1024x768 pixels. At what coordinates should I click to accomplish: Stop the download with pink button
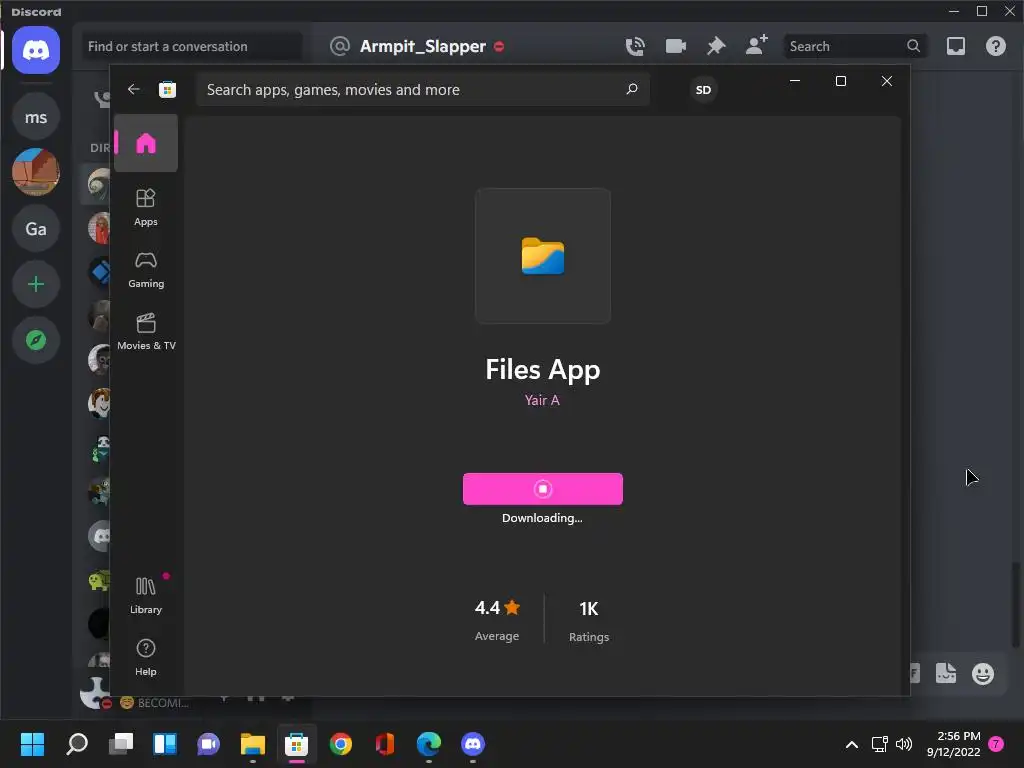click(x=543, y=488)
